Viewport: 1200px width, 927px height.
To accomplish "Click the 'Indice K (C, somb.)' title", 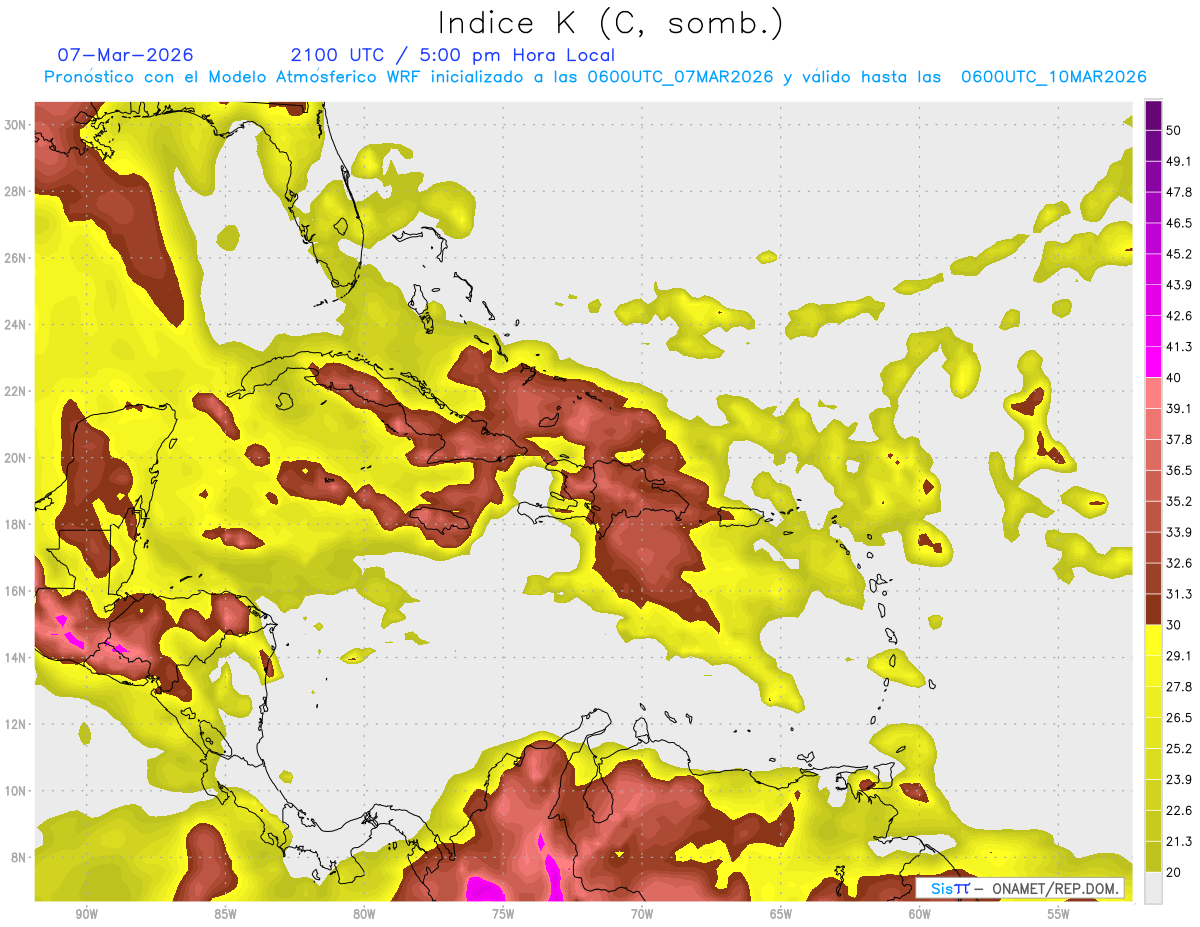I will pos(611,23).
